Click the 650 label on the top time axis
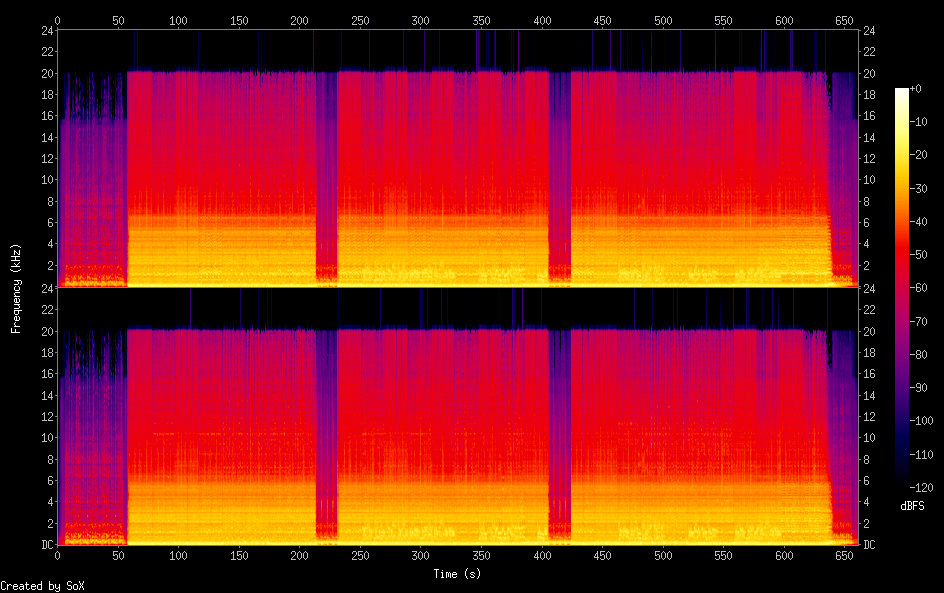 845,20
